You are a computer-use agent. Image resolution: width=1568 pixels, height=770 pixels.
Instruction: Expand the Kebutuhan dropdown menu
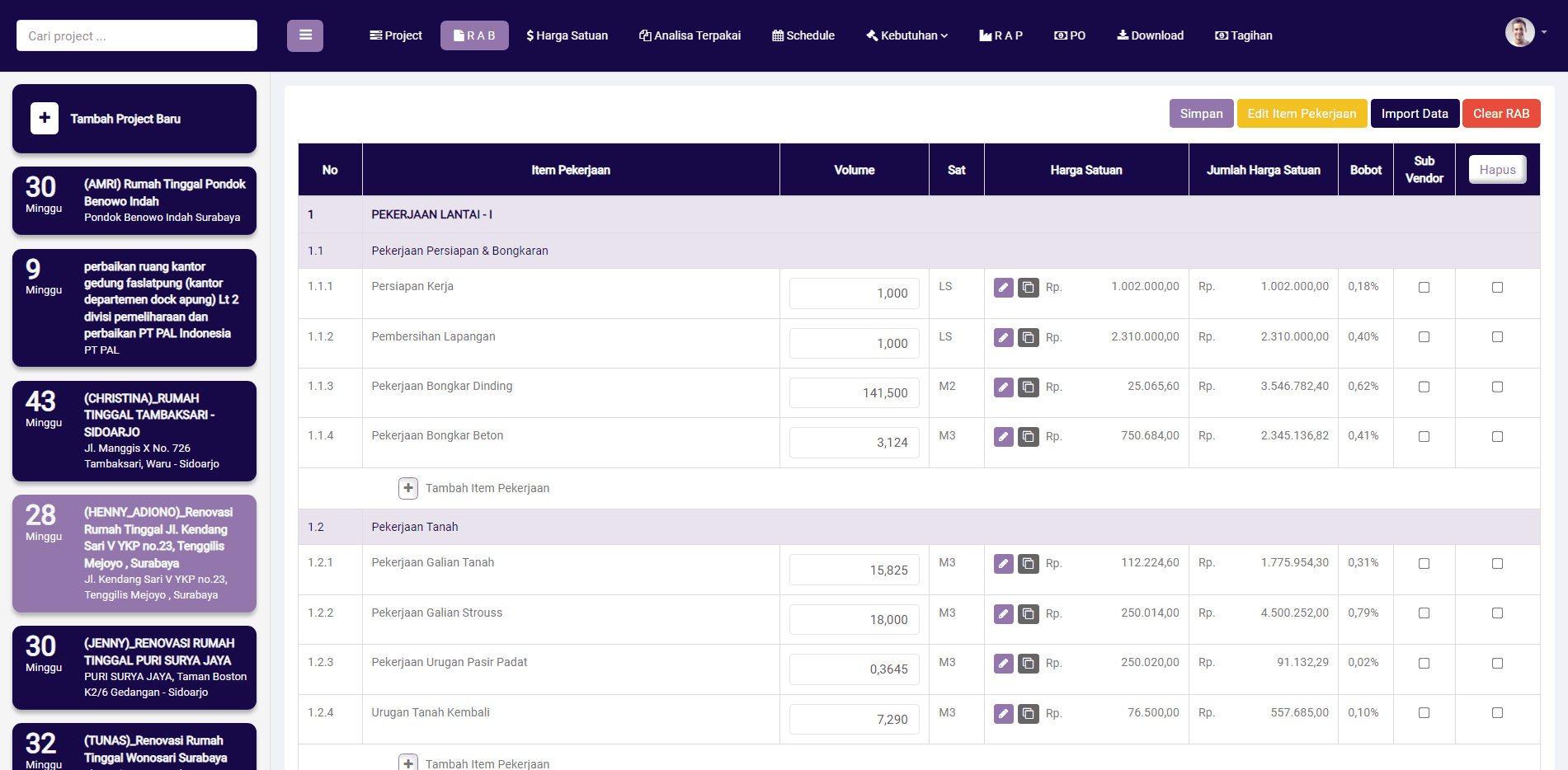coord(907,35)
